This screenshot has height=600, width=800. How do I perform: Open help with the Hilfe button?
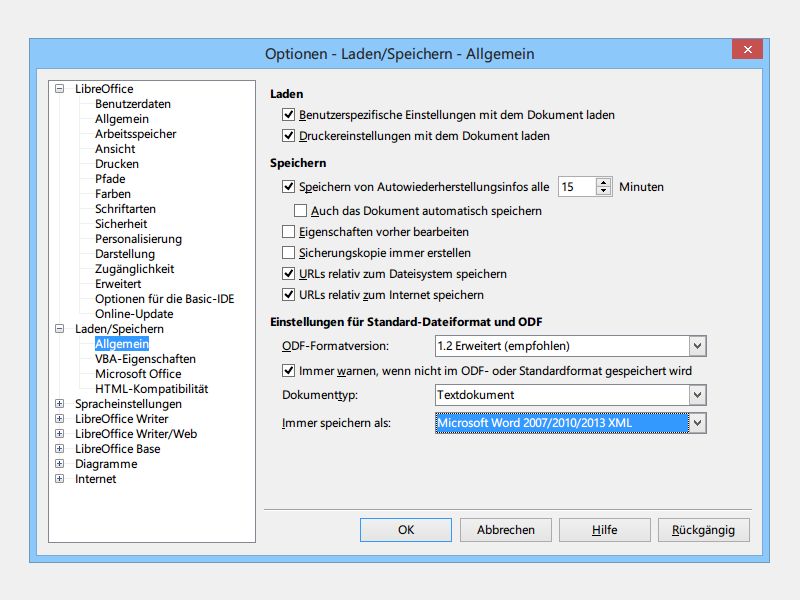[605, 530]
